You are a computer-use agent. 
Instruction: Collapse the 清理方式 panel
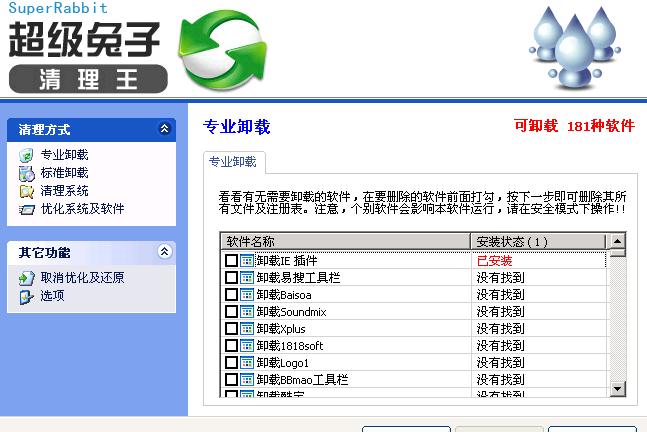[x=164, y=129]
